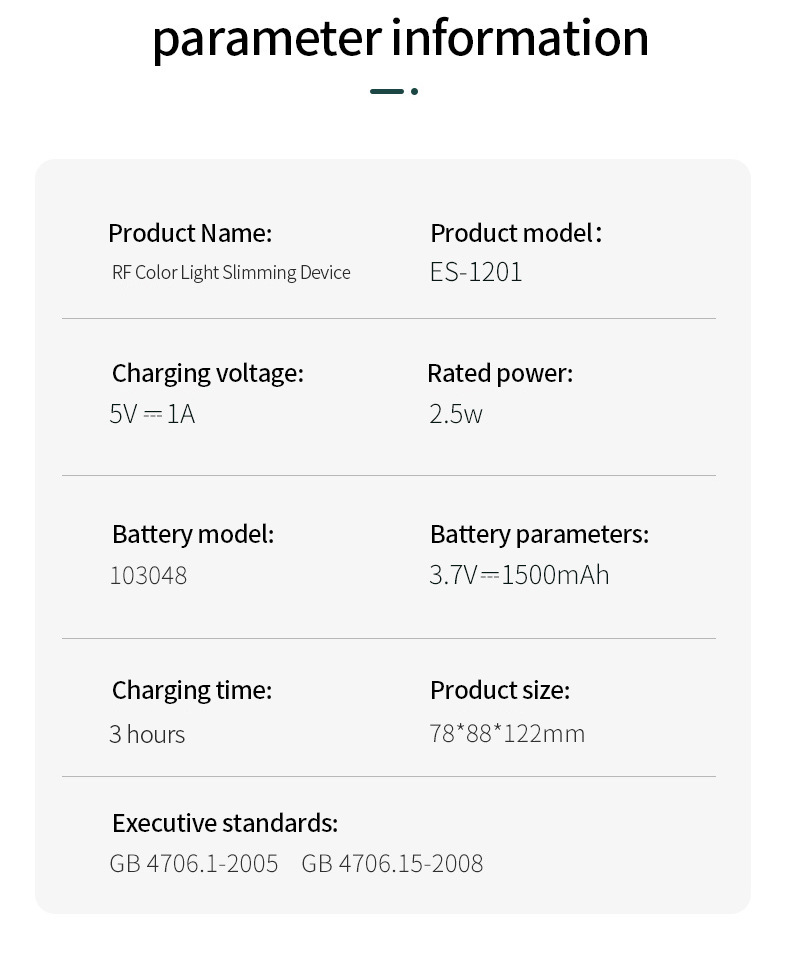The image size is (790, 953).
Task: Click the ES-1201 model number
Action: [476, 272]
